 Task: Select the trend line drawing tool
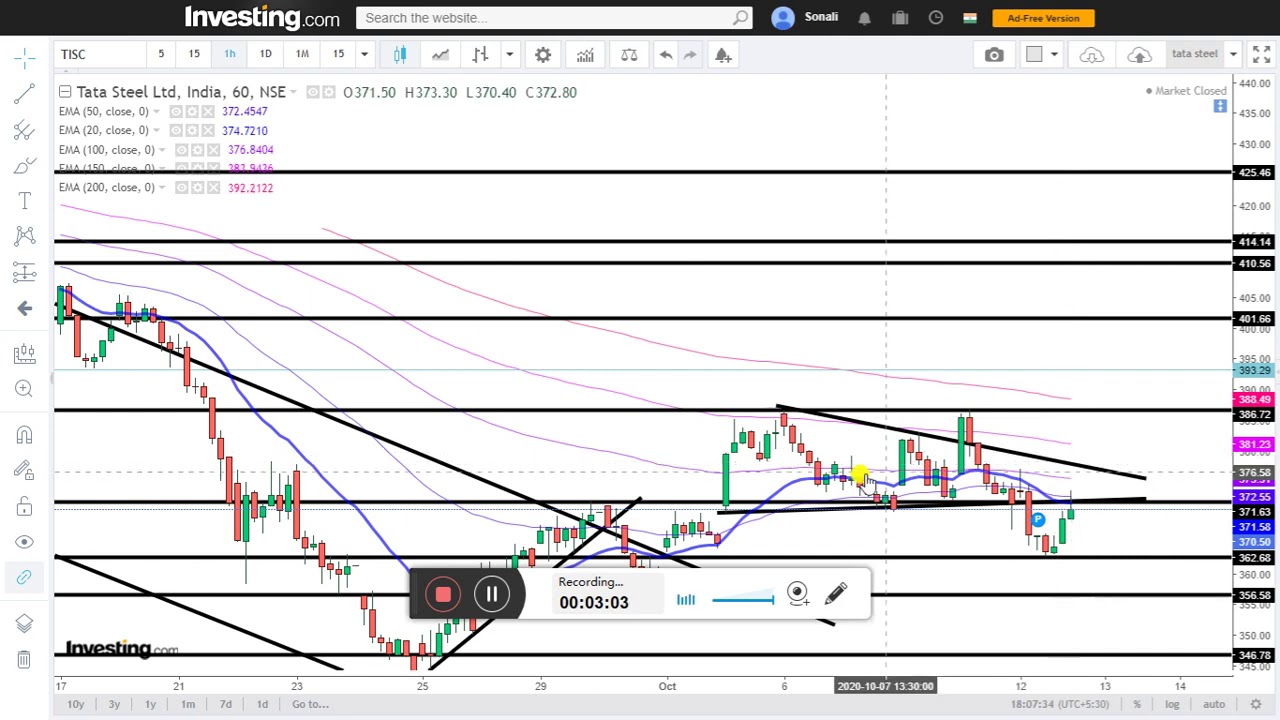(25, 93)
